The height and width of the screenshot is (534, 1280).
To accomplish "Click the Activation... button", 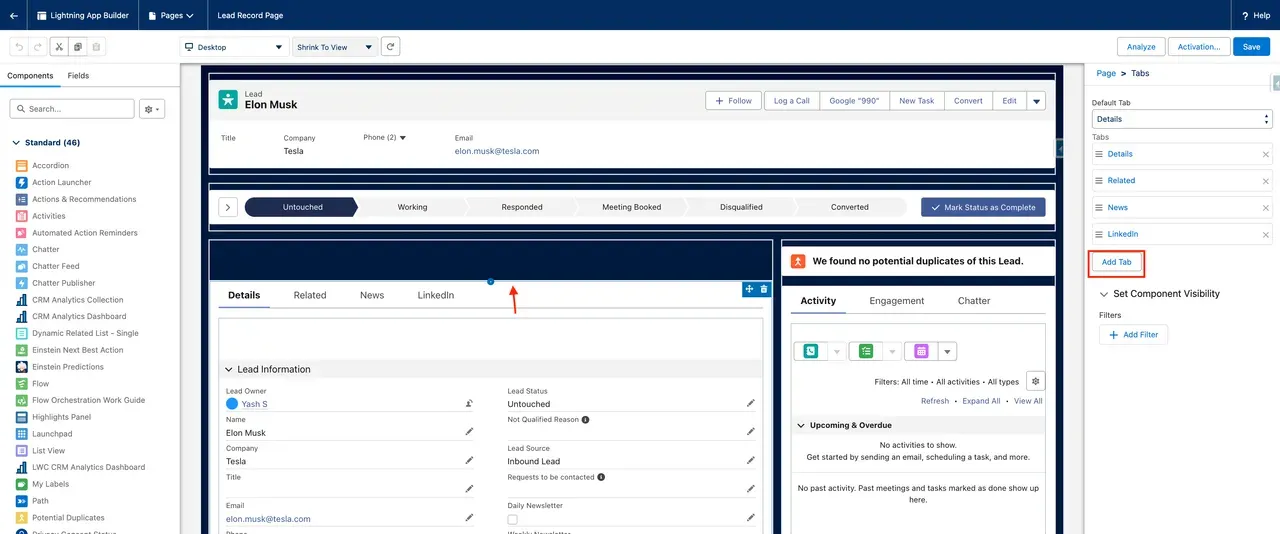I will [1198, 47].
